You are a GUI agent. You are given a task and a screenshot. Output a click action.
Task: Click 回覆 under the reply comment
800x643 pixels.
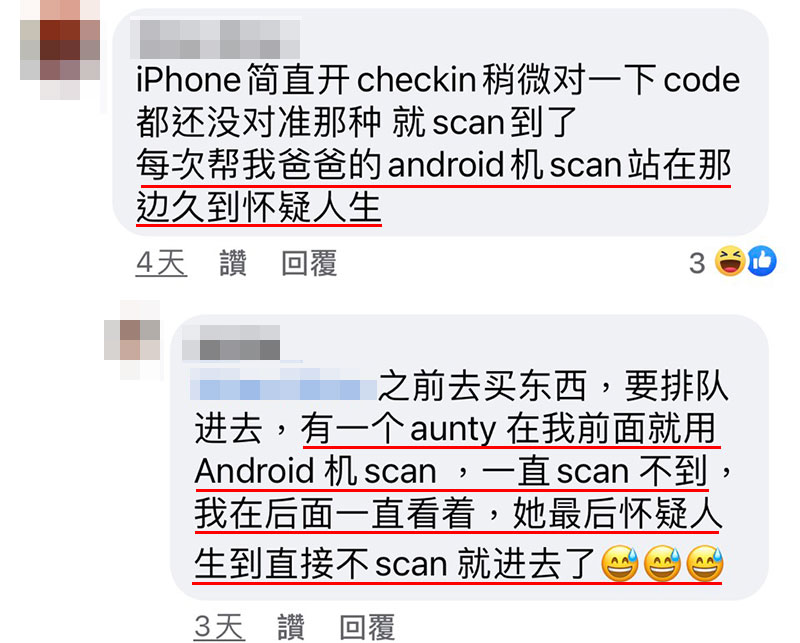(x=367, y=627)
